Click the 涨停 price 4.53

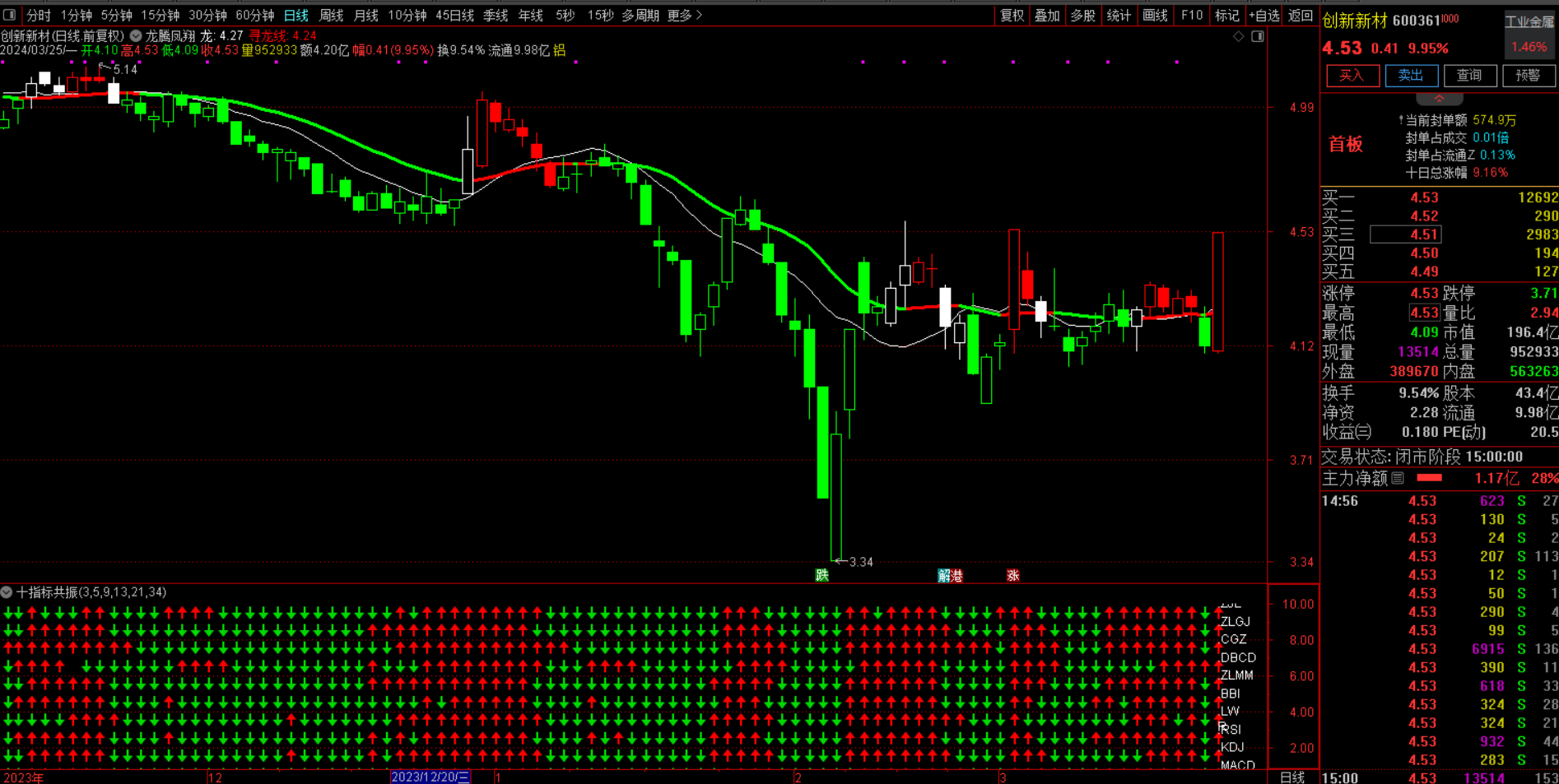1424,293
